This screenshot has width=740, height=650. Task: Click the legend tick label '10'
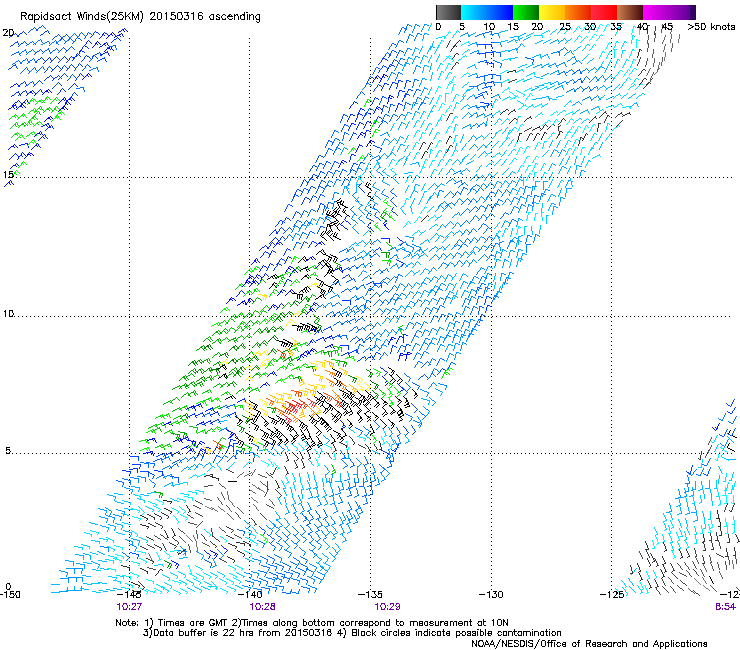coord(489,27)
